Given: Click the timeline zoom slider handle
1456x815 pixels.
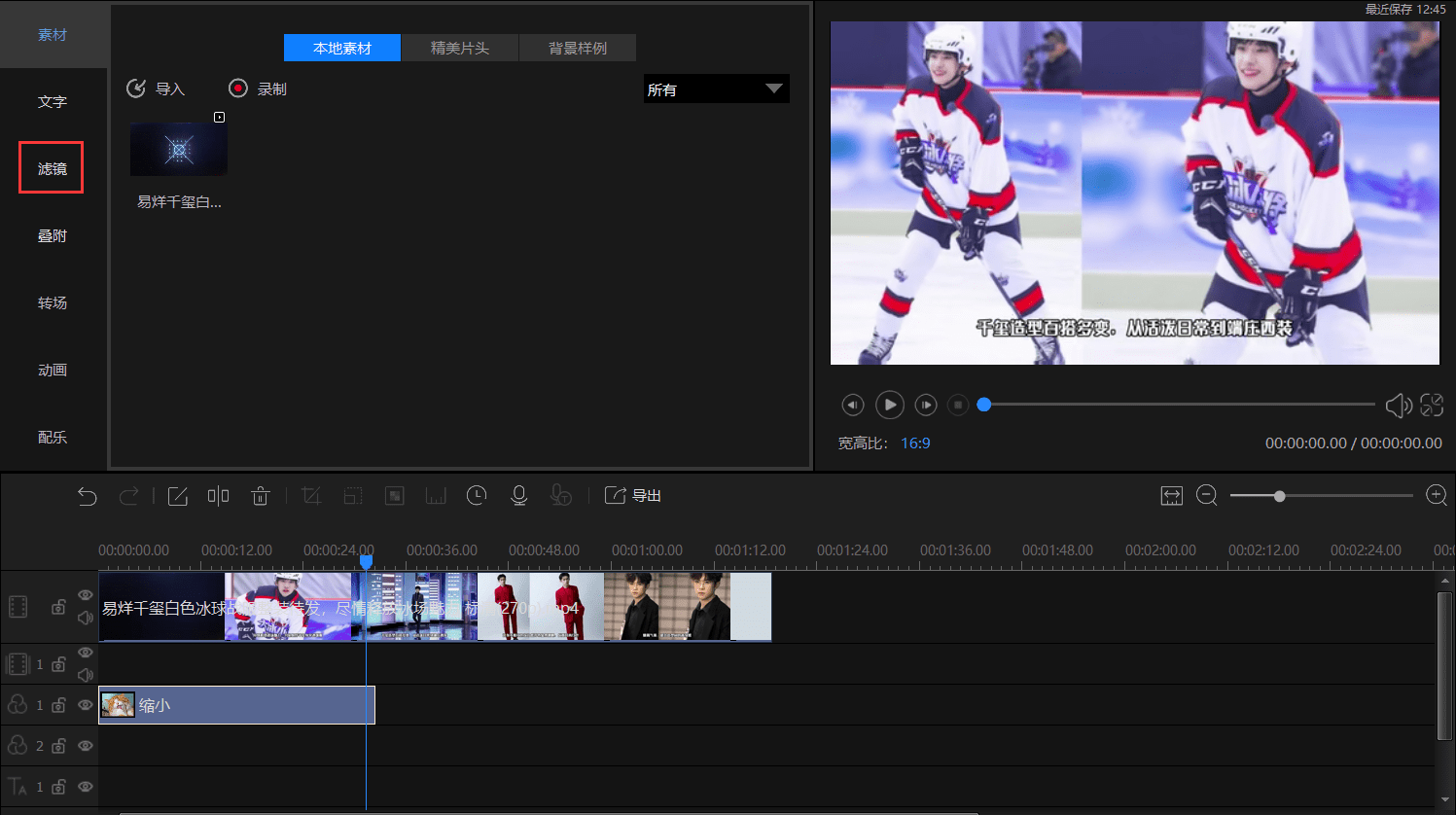Looking at the screenshot, I should tap(1280, 496).
